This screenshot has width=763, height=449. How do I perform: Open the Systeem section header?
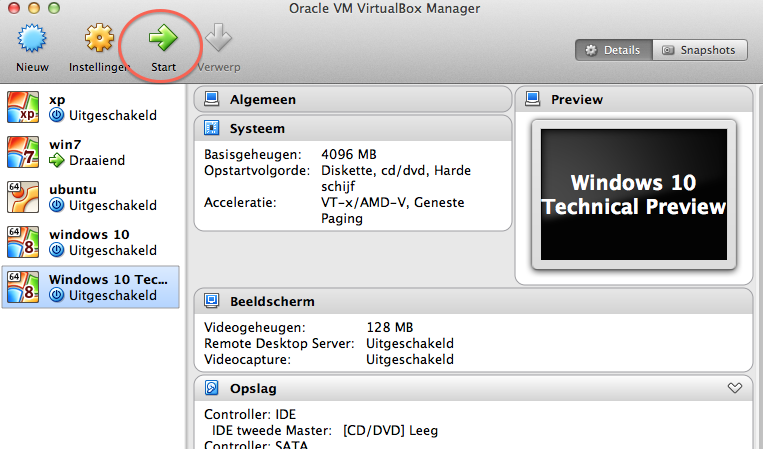pyautogui.click(x=257, y=128)
